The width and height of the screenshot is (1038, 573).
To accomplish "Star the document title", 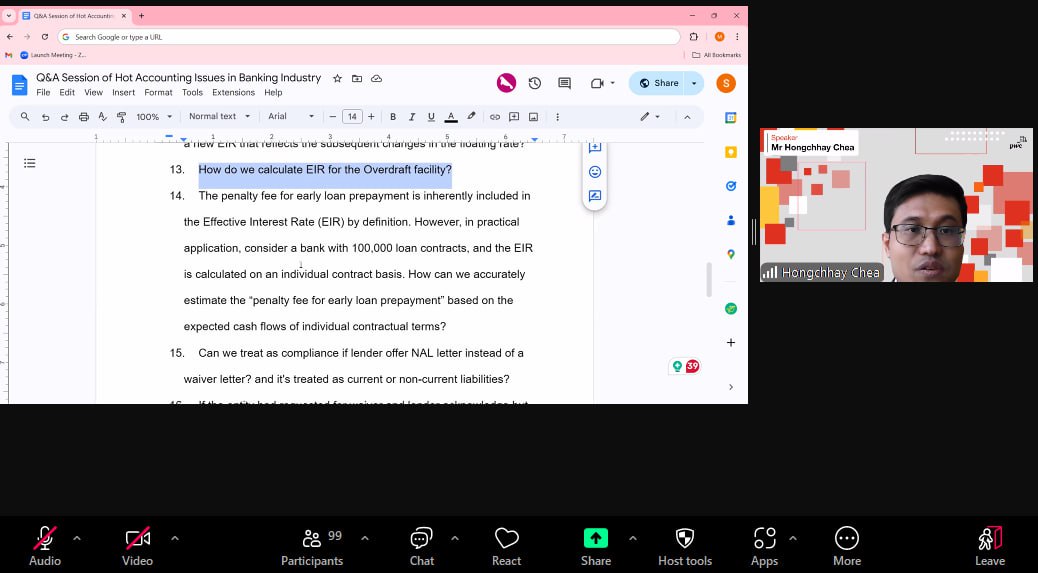I will click(x=337, y=79).
